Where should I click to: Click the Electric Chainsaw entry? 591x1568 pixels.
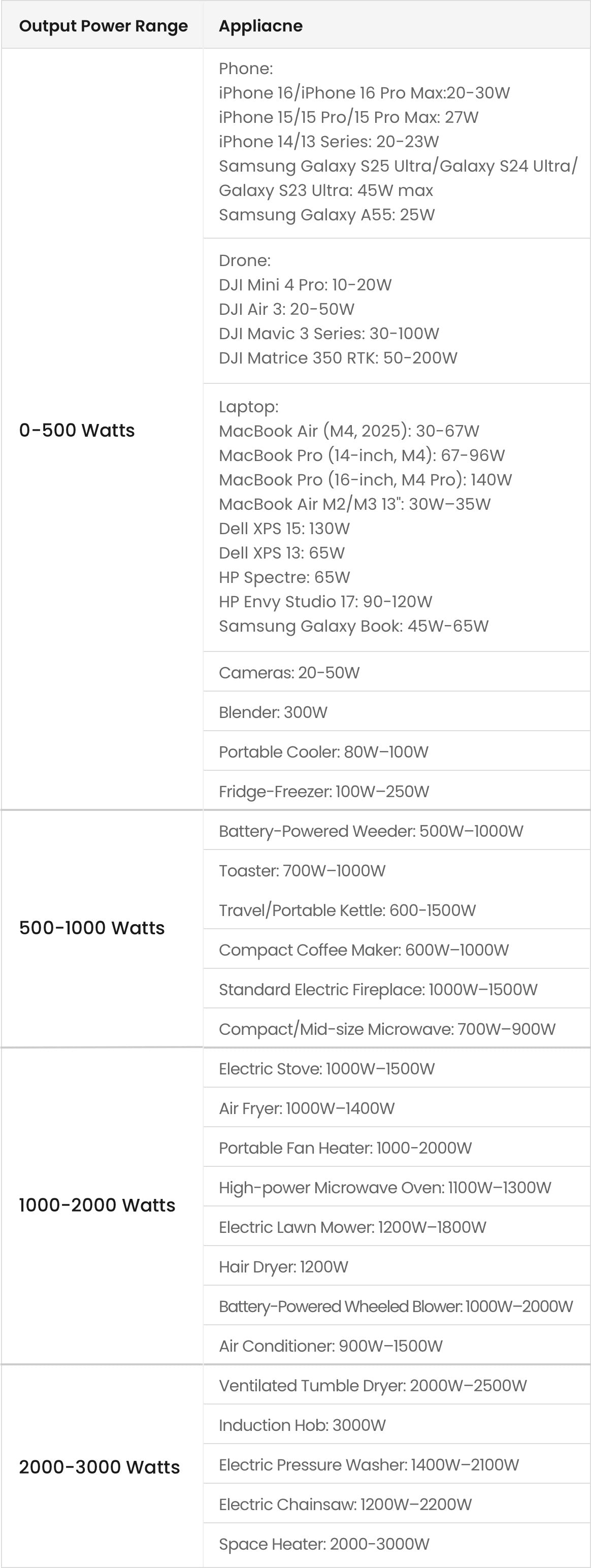345,1504
